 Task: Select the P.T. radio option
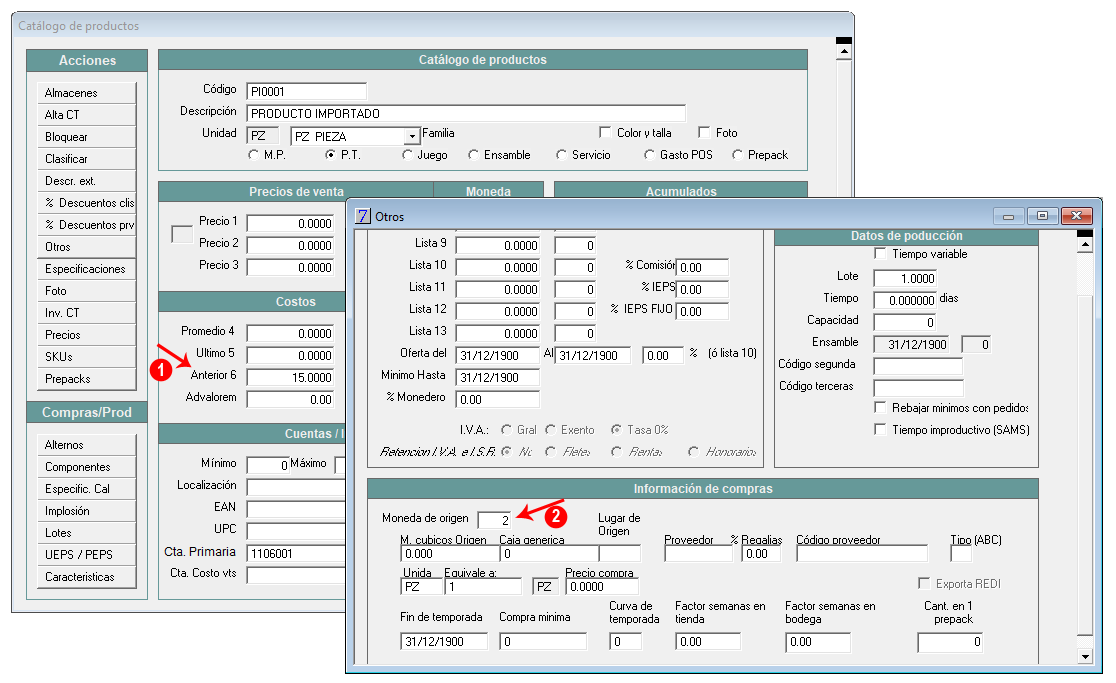(x=330, y=154)
